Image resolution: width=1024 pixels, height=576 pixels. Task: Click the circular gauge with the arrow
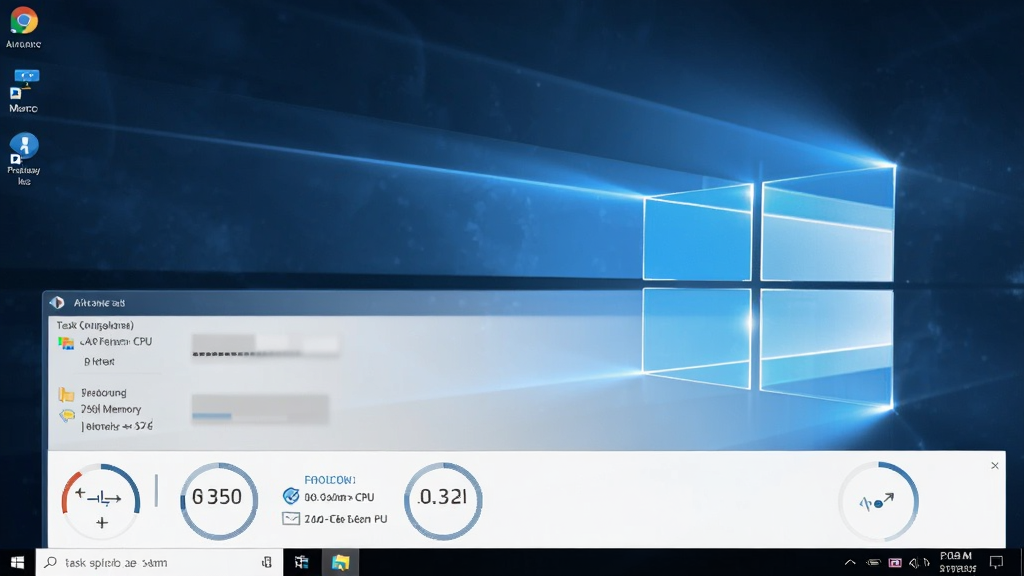point(878,501)
